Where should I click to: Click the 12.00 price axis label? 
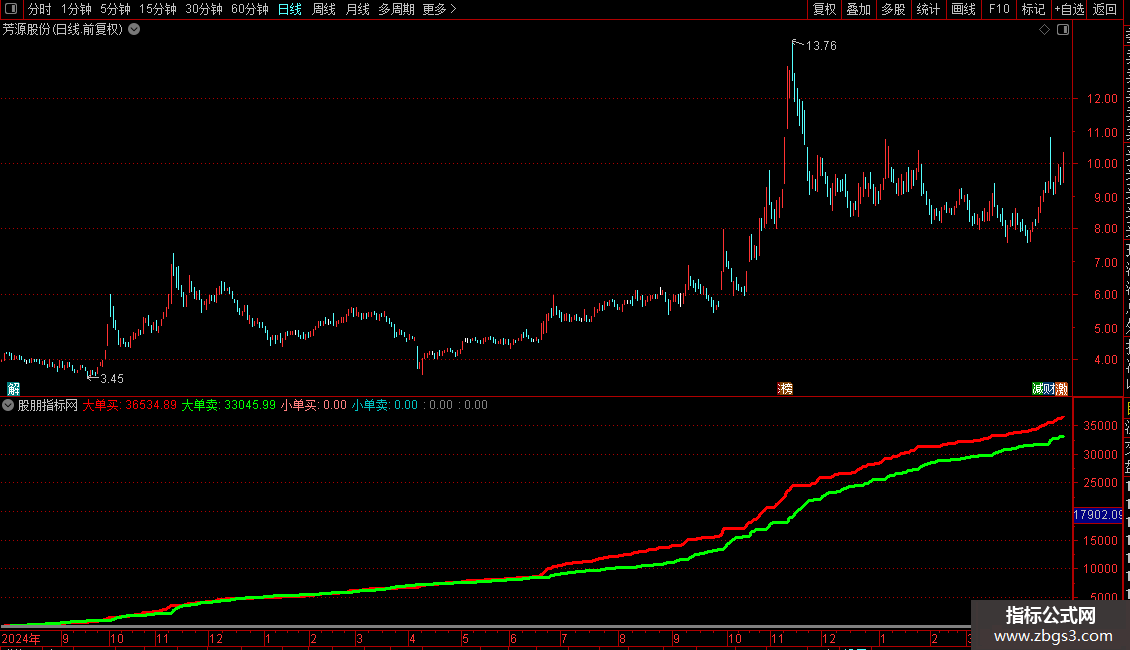tap(1102, 99)
